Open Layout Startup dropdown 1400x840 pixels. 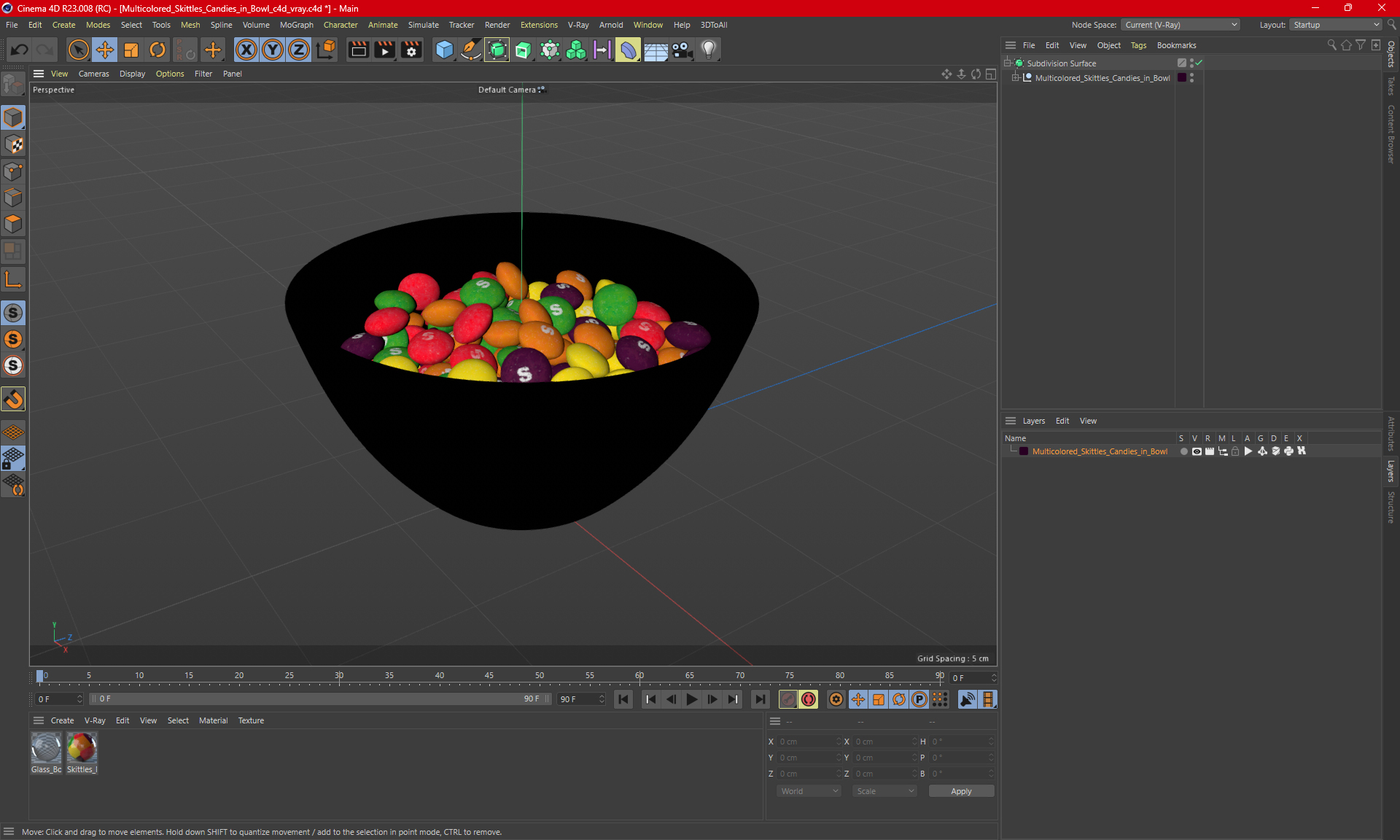[1337, 25]
